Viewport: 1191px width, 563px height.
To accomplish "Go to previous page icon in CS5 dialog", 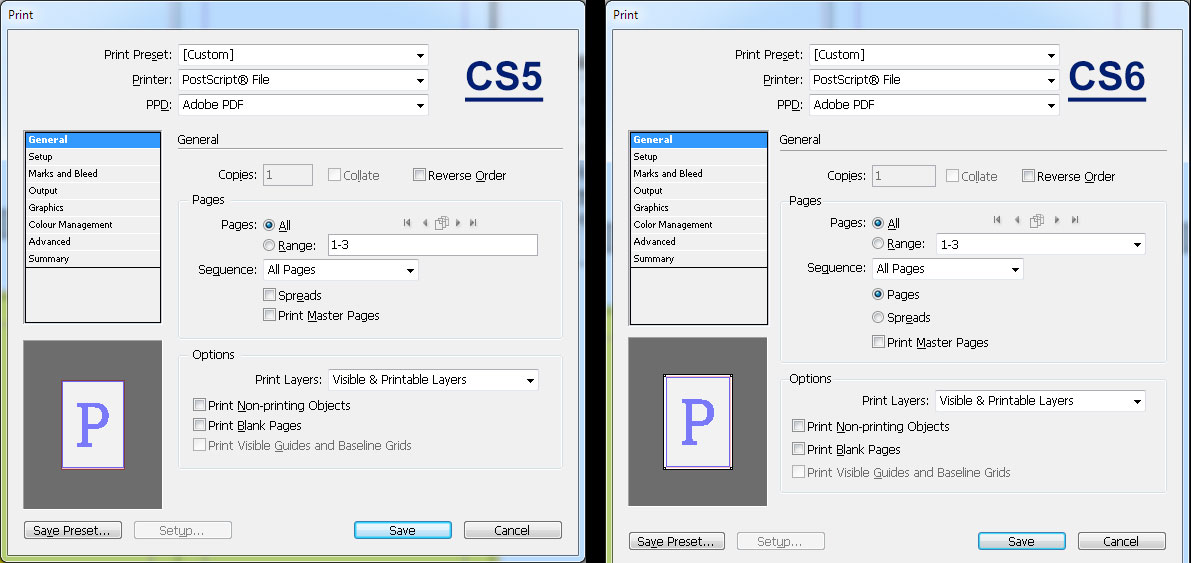I will pyautogui.click(x=425, y=223).
